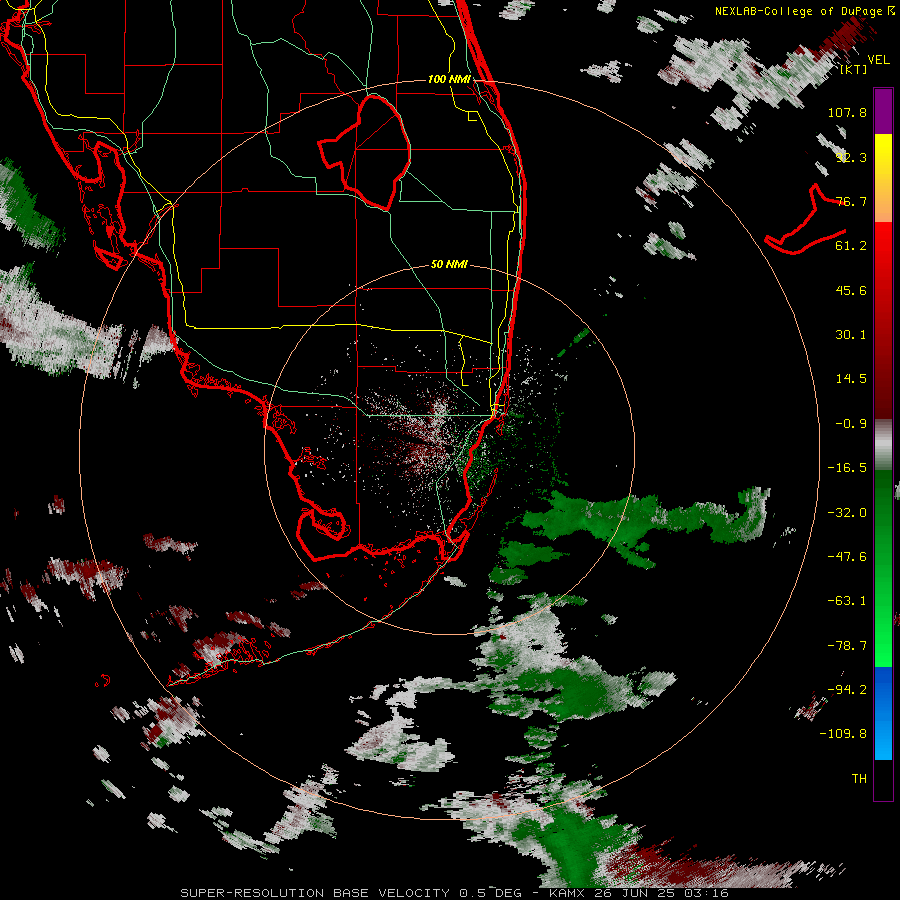900x900 pixels.
Task: Click the purple color bar segment
Action: point(883,112)
